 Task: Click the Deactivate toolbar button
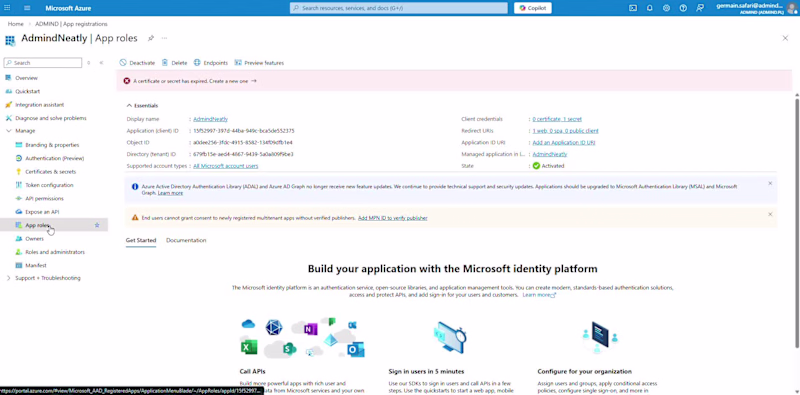click(137, 63)
